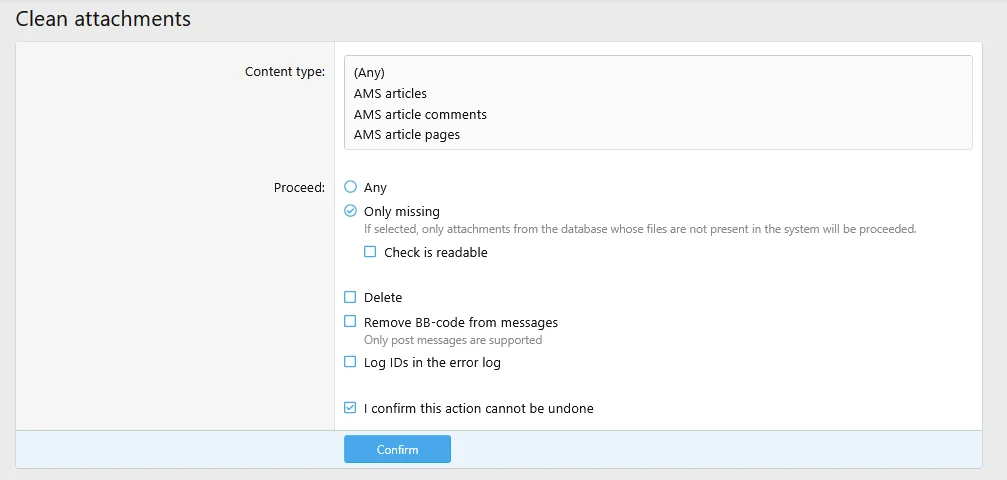Screen dimensions: 1007x480
Task: Click the "I confirm this action" label text
Action: [x=479, y=408]
